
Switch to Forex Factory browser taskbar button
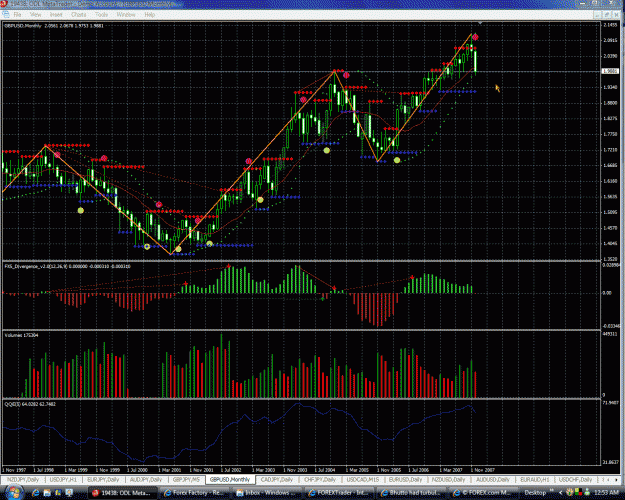(x=195, y=493)
